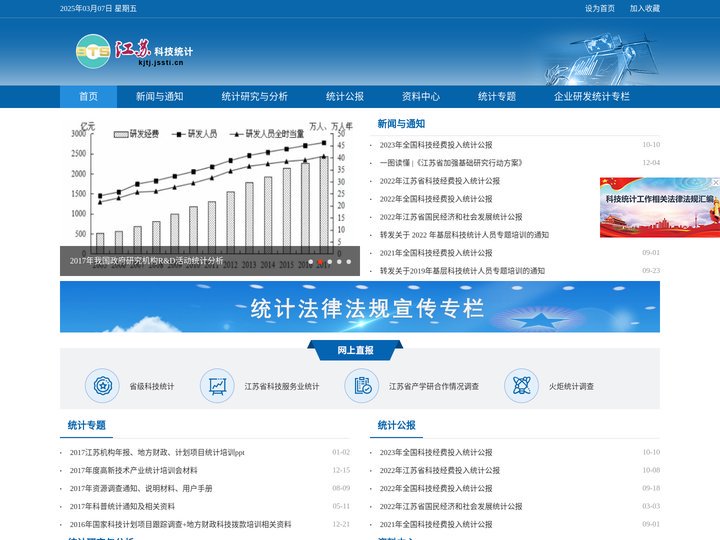
Task: Close the floating 科技统计工作相关法律法规汇编 ad
Action: [715, 182]
